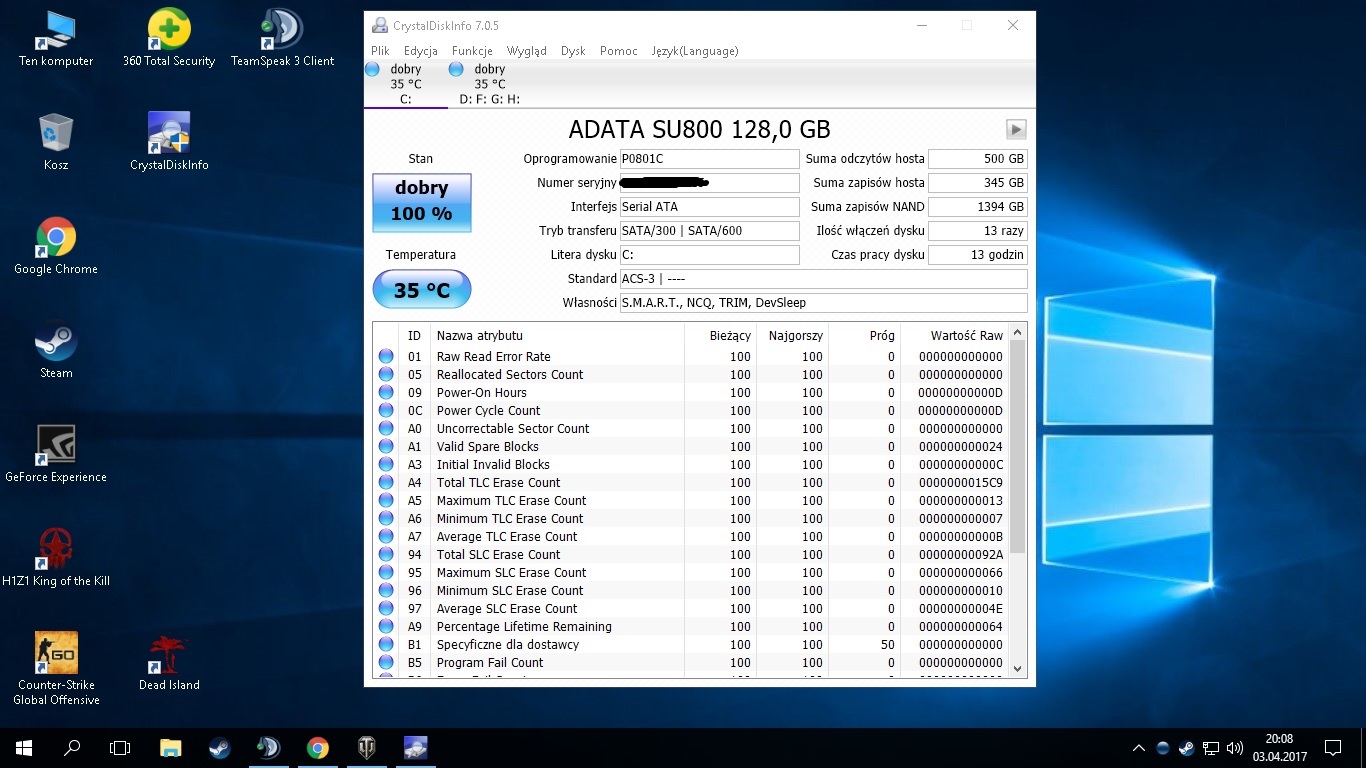Viewport: 1366px width, 768px height.
Task: Select Reallocated Sectors Count row
Action: (x=691, y=375)
